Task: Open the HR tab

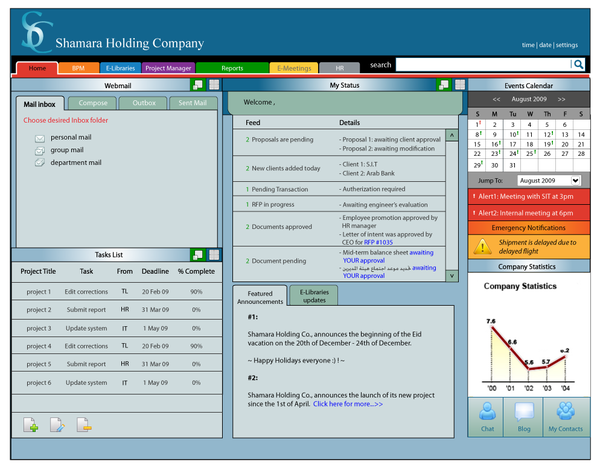Action: click(339, 68)
